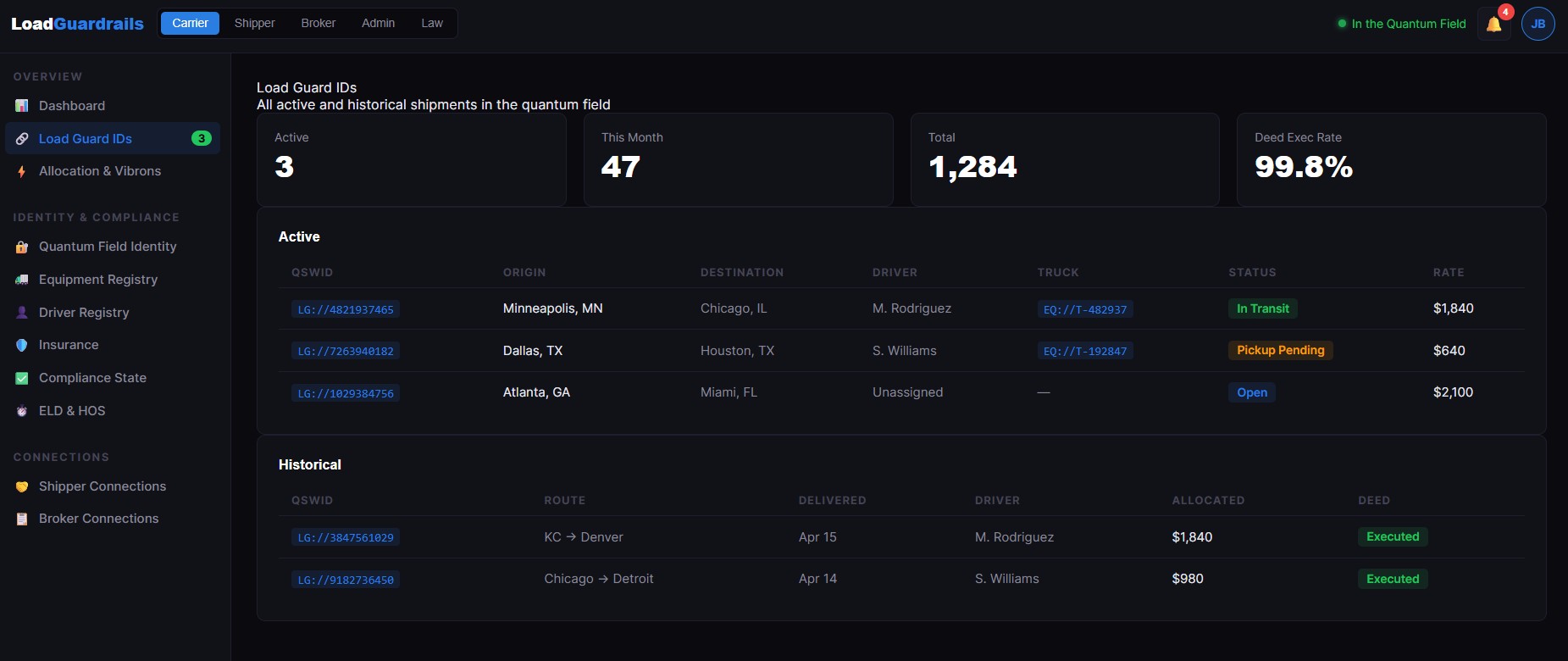The image size is (1568, 661).
Task: Click the notification bell icon
Action: coord(1493,25)
